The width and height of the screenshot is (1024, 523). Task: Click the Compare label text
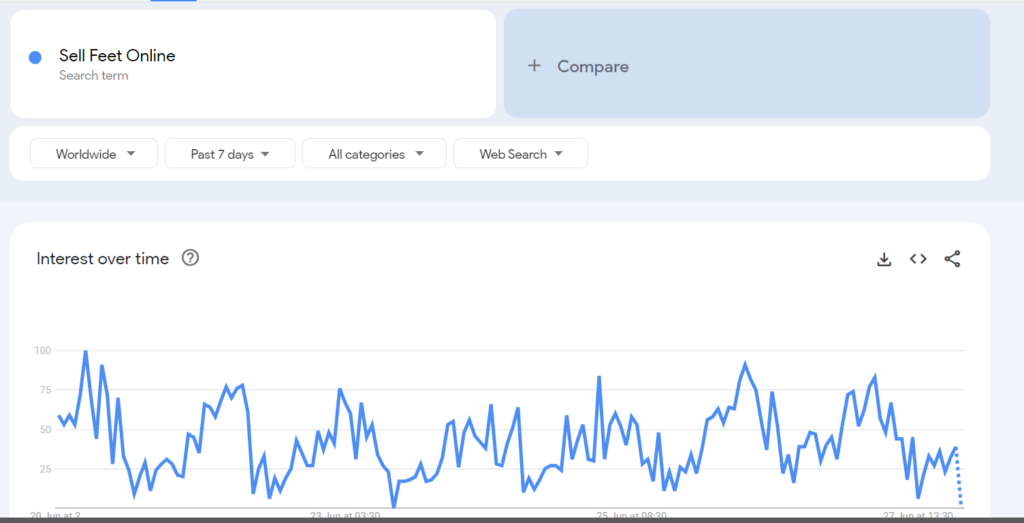(593, 66)
